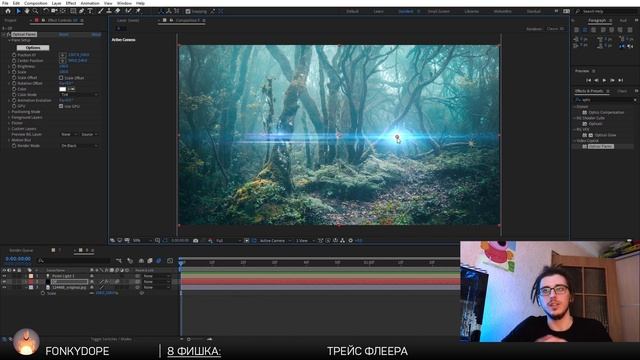Select the Hand tool
Viewport: 640px width, 360px height.
(27, 11)
